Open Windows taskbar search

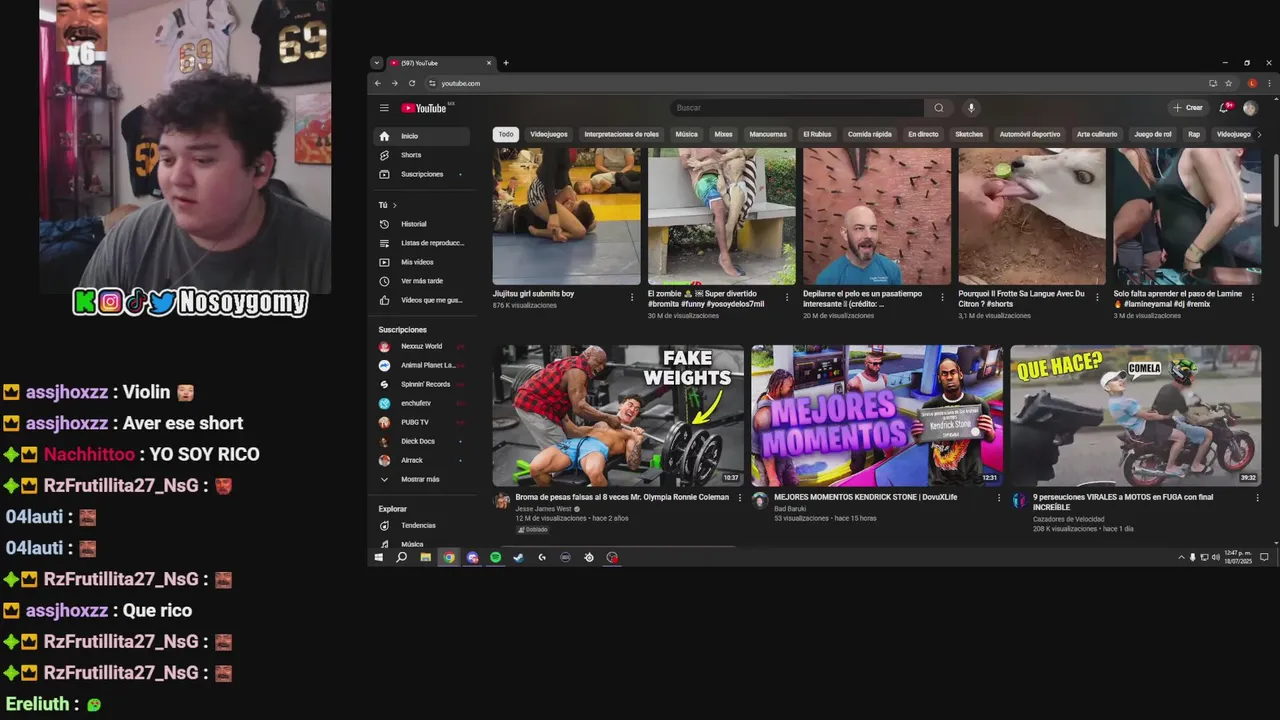[402, 557]
